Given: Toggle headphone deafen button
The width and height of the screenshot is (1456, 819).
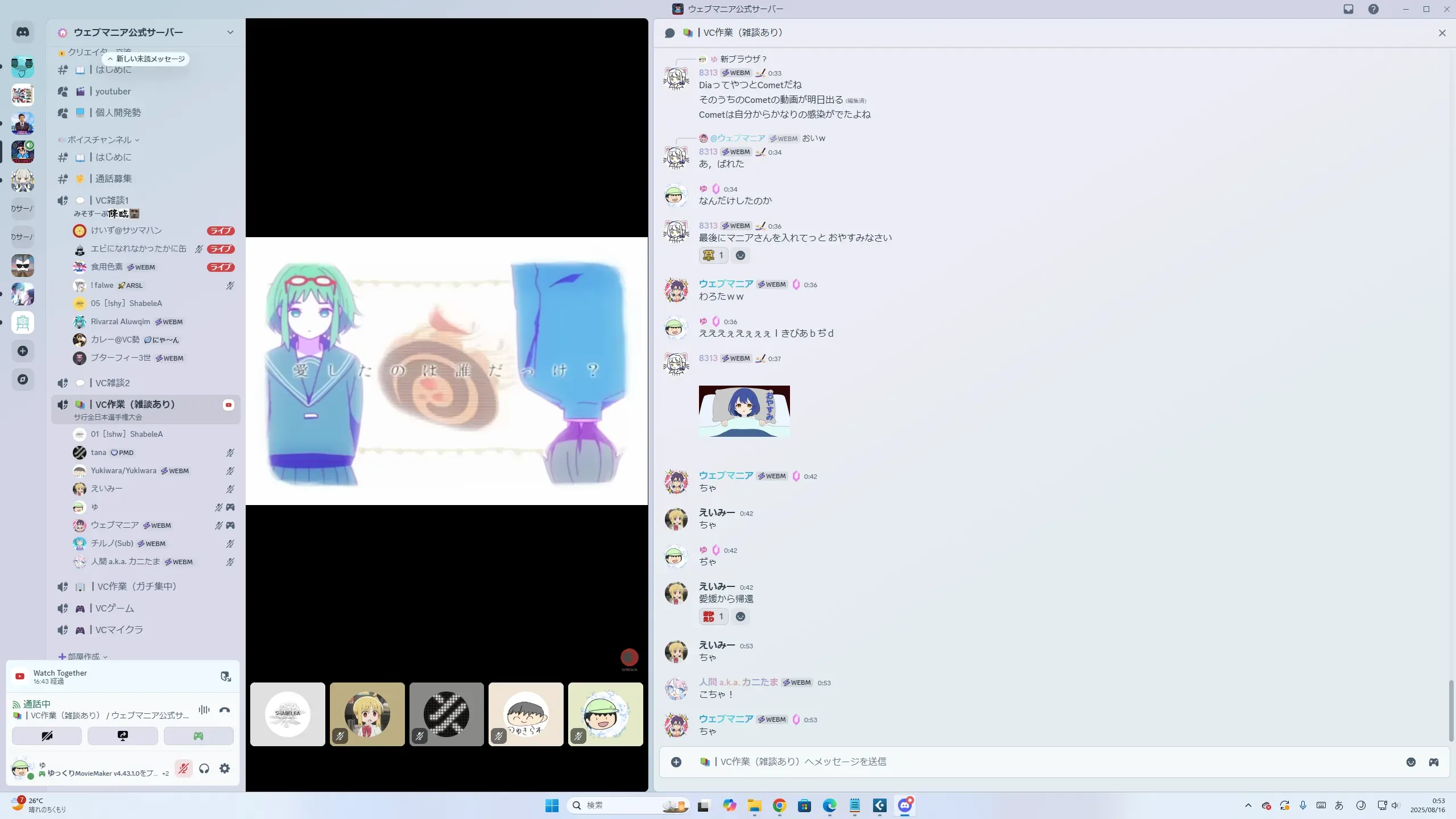Looking at the screenshot, I should click(204, 768).
